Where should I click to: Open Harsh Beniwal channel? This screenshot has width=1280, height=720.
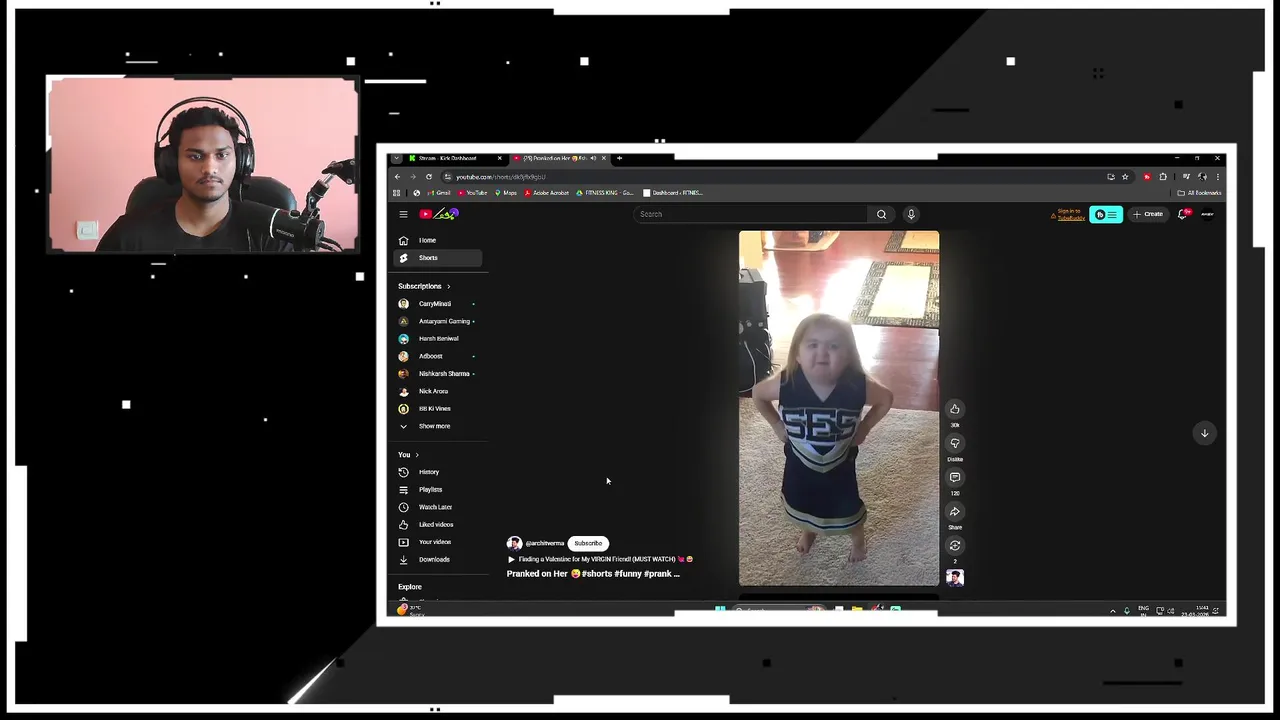[x=438, y=339]
